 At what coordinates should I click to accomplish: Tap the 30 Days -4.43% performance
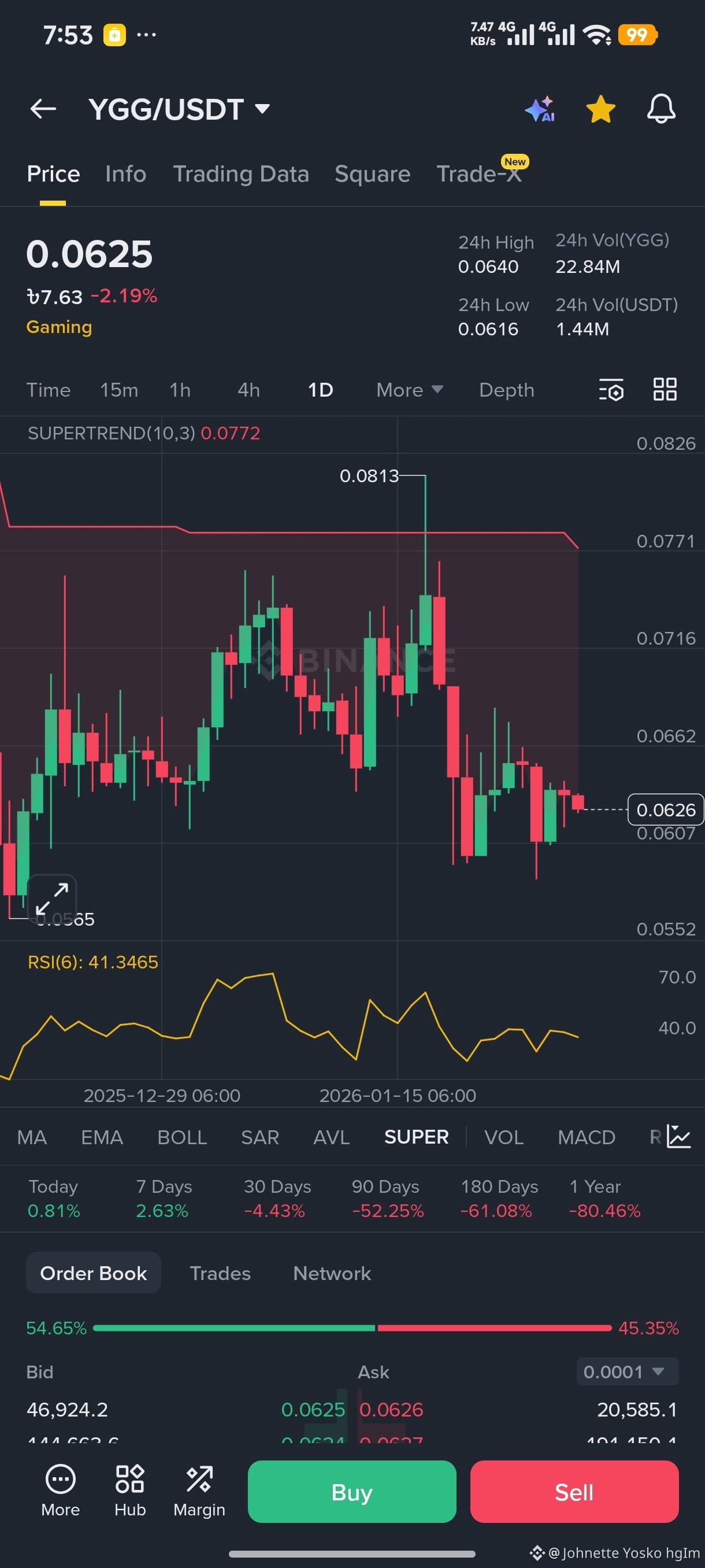tap(277, 1199)
